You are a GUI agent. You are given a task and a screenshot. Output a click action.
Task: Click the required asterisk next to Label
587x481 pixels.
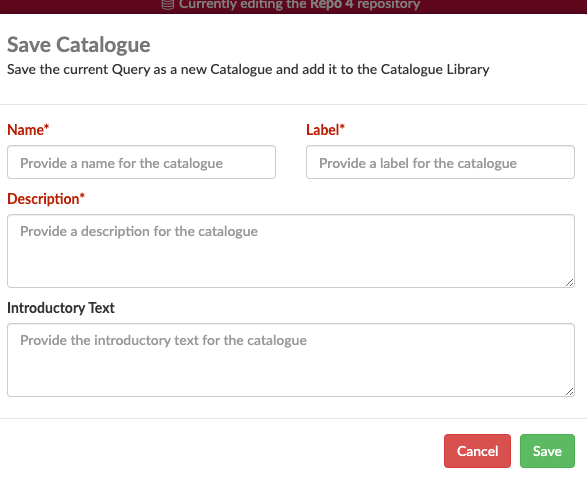tap(342, 127)
